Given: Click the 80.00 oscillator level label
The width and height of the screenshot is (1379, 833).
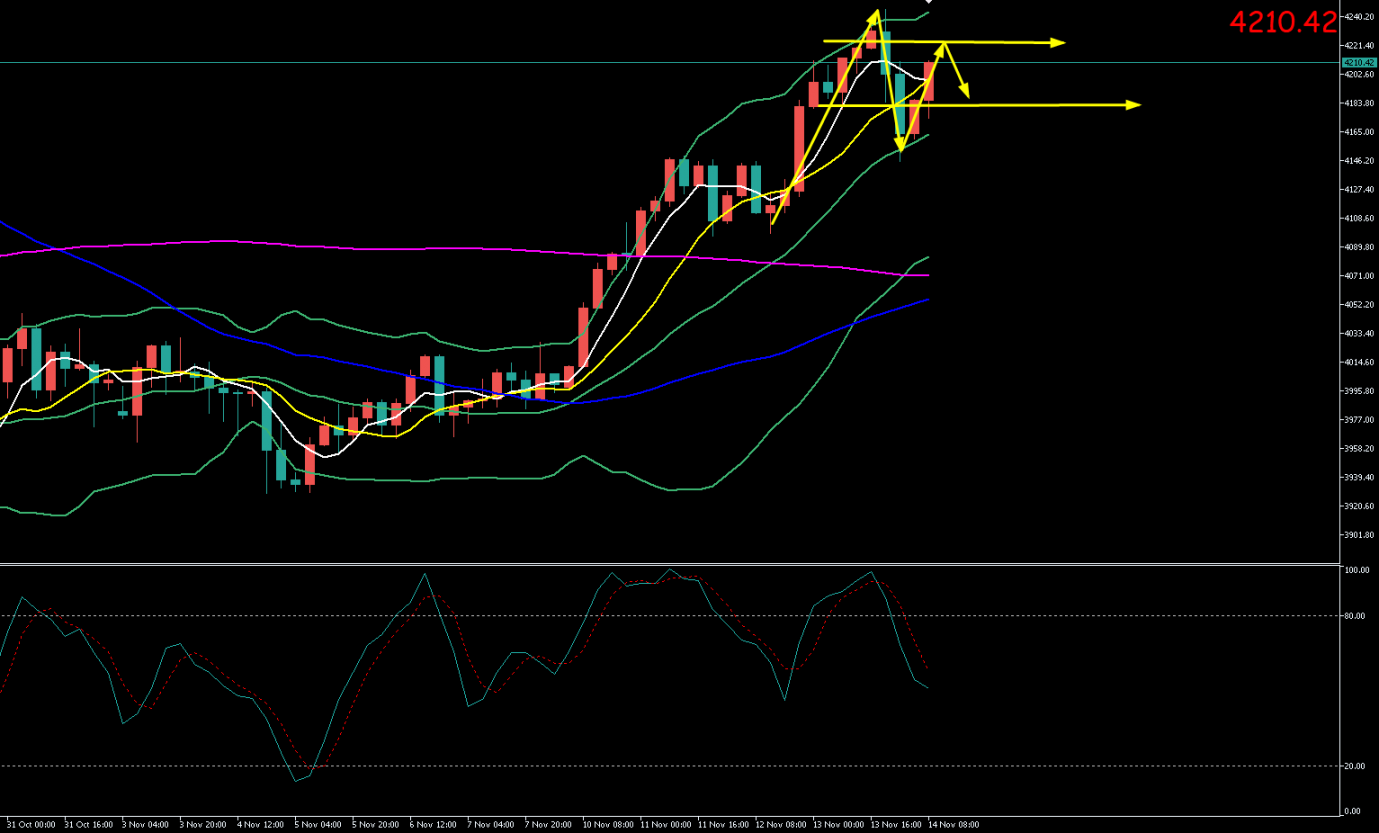Looking at the screenshot, I should [1355, 616].
